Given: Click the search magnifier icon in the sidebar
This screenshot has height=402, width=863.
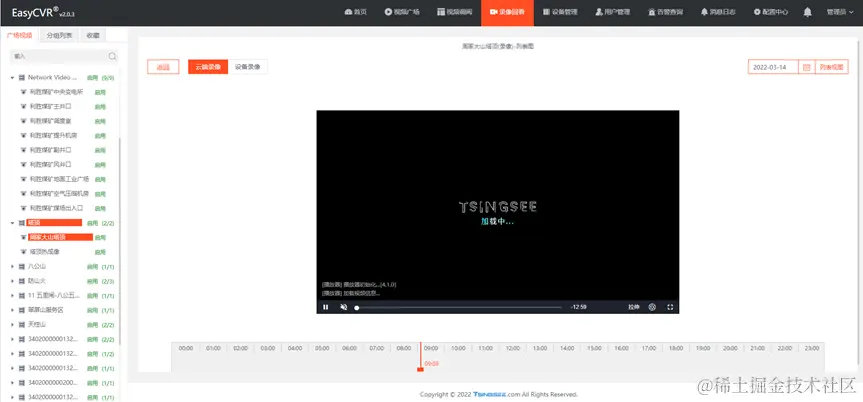Looking at the screenshot, I should pos(112,56).
